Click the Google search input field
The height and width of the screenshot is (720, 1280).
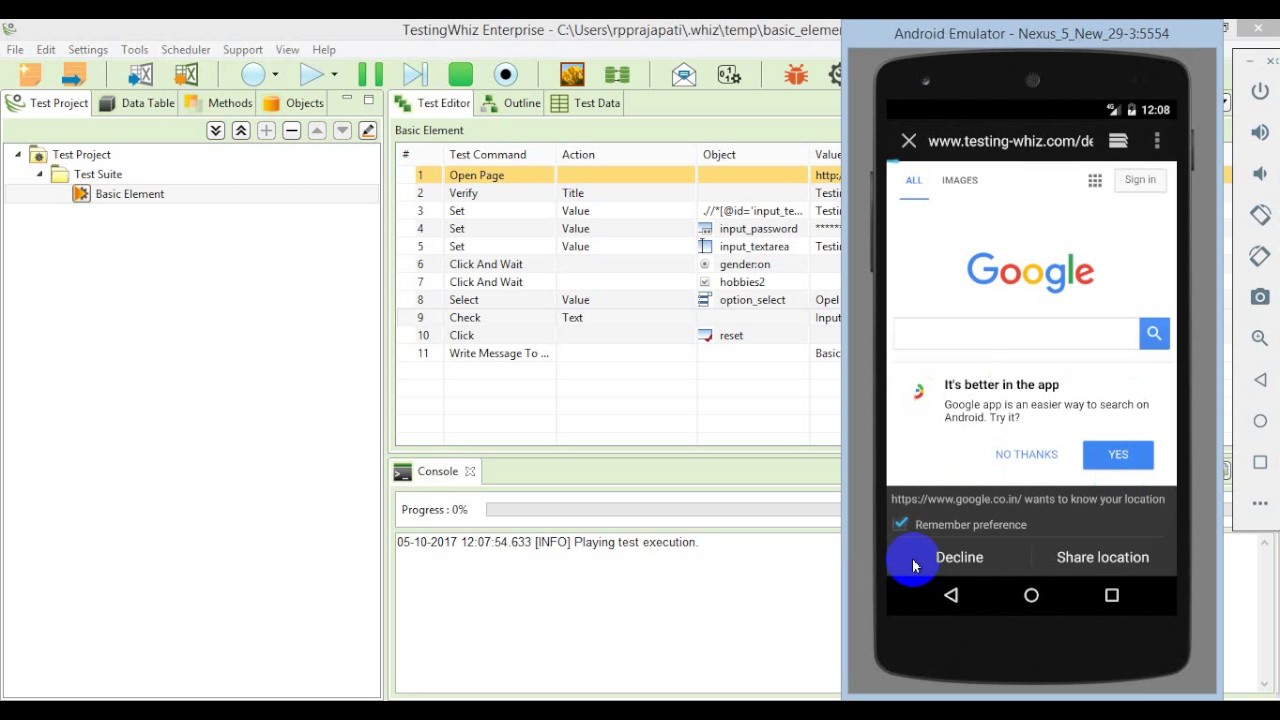[1015, 334]
